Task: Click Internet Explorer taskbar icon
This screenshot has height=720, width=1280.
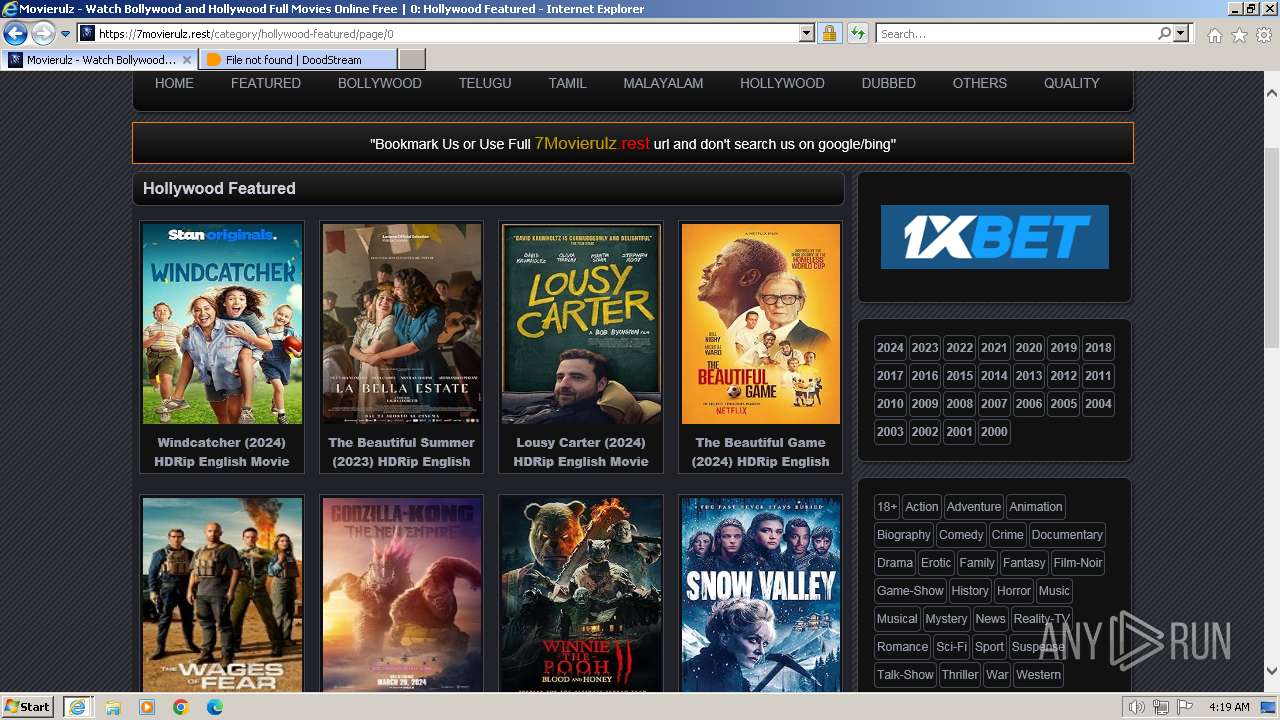Action: click(77, 707)
